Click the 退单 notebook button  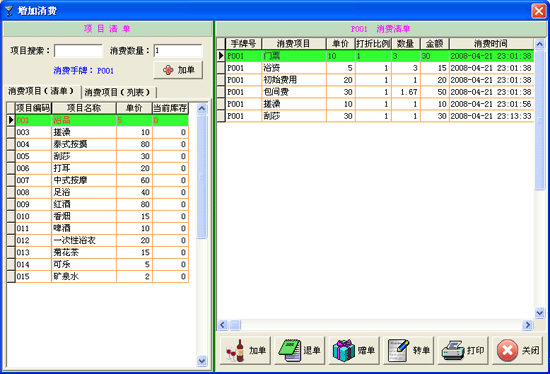[299, 350]
